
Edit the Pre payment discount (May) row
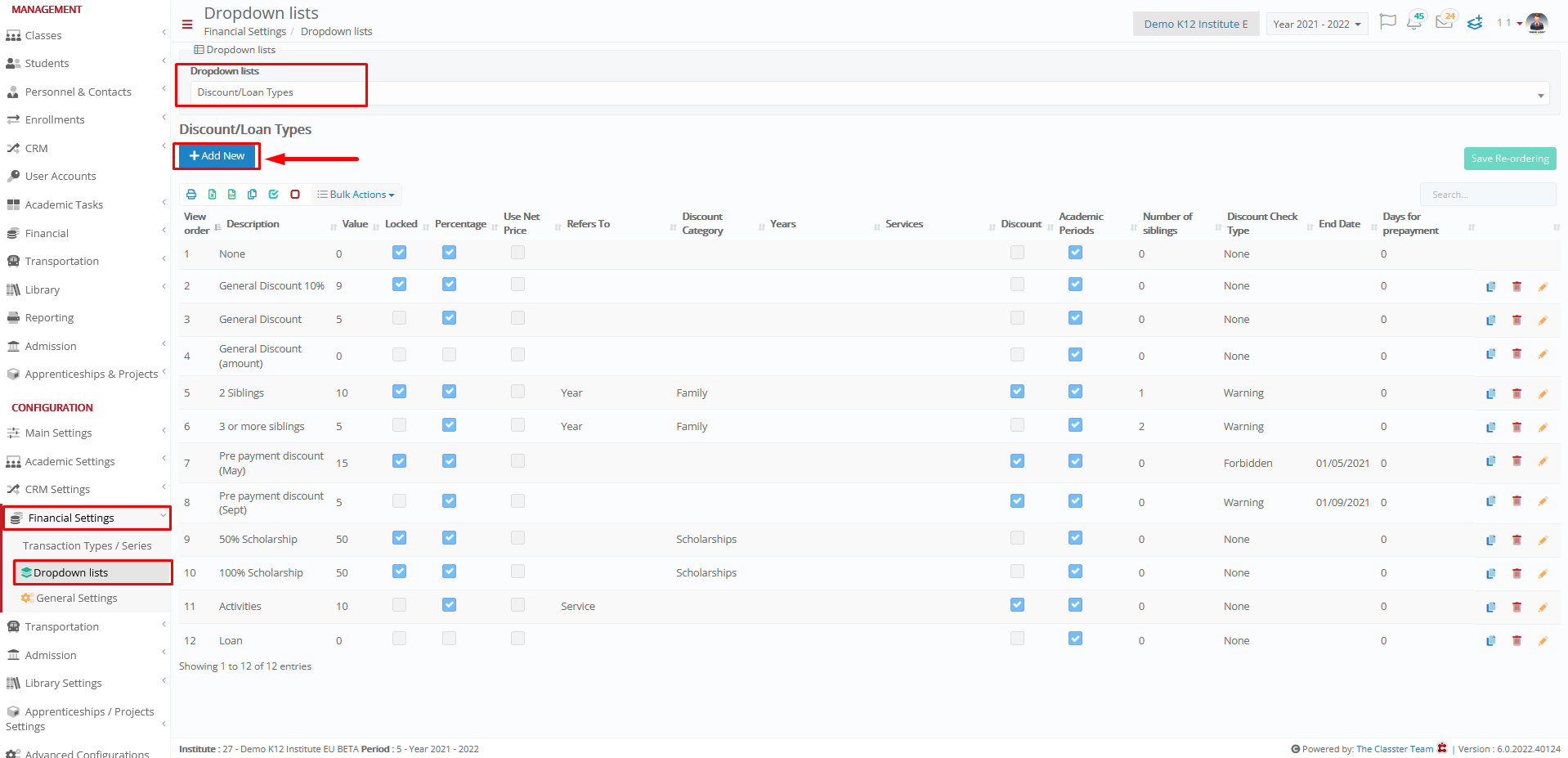(x=1543, y=462)
